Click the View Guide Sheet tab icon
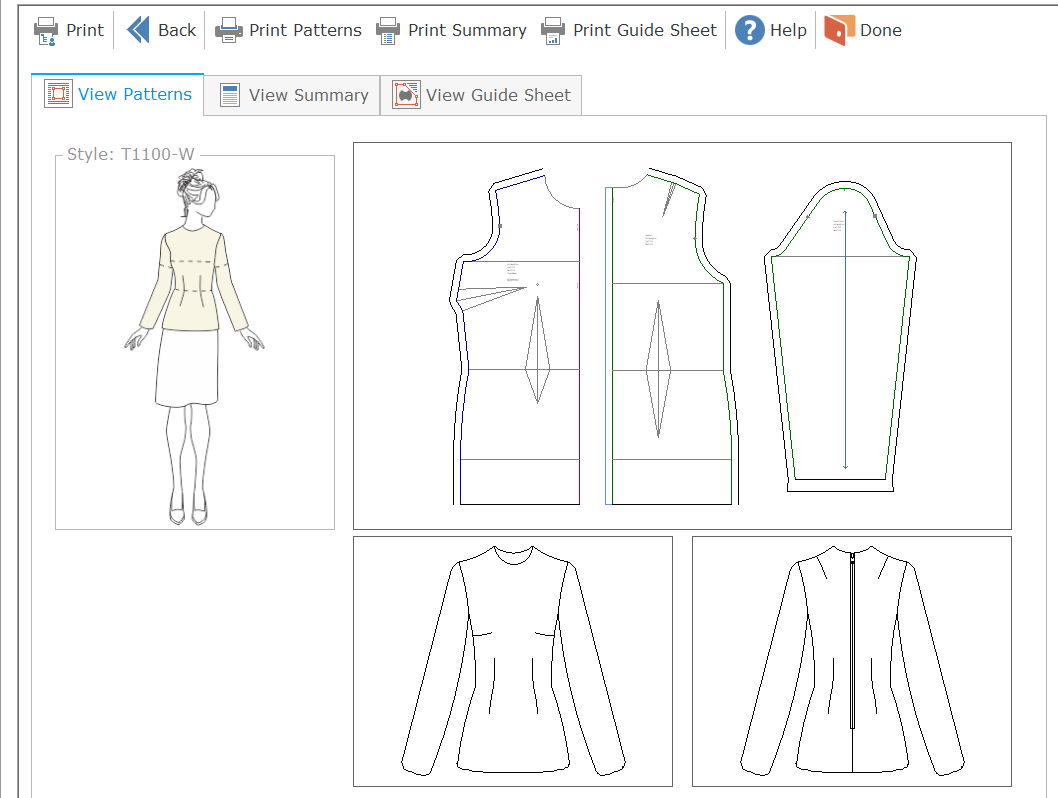This screenshot has height=798, width=1058. click(x=406, y=95)
